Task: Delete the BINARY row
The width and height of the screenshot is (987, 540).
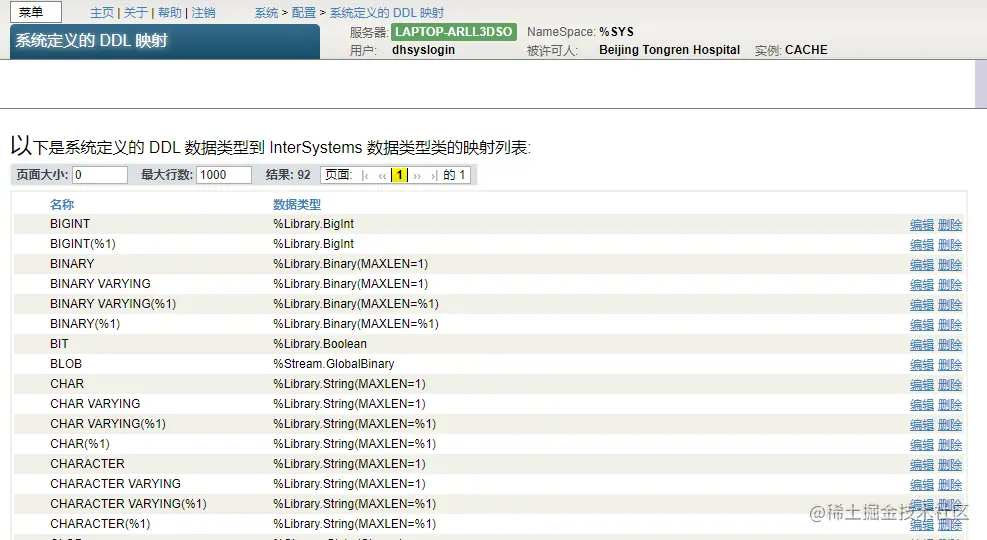Action: click(x=950, y=265)
